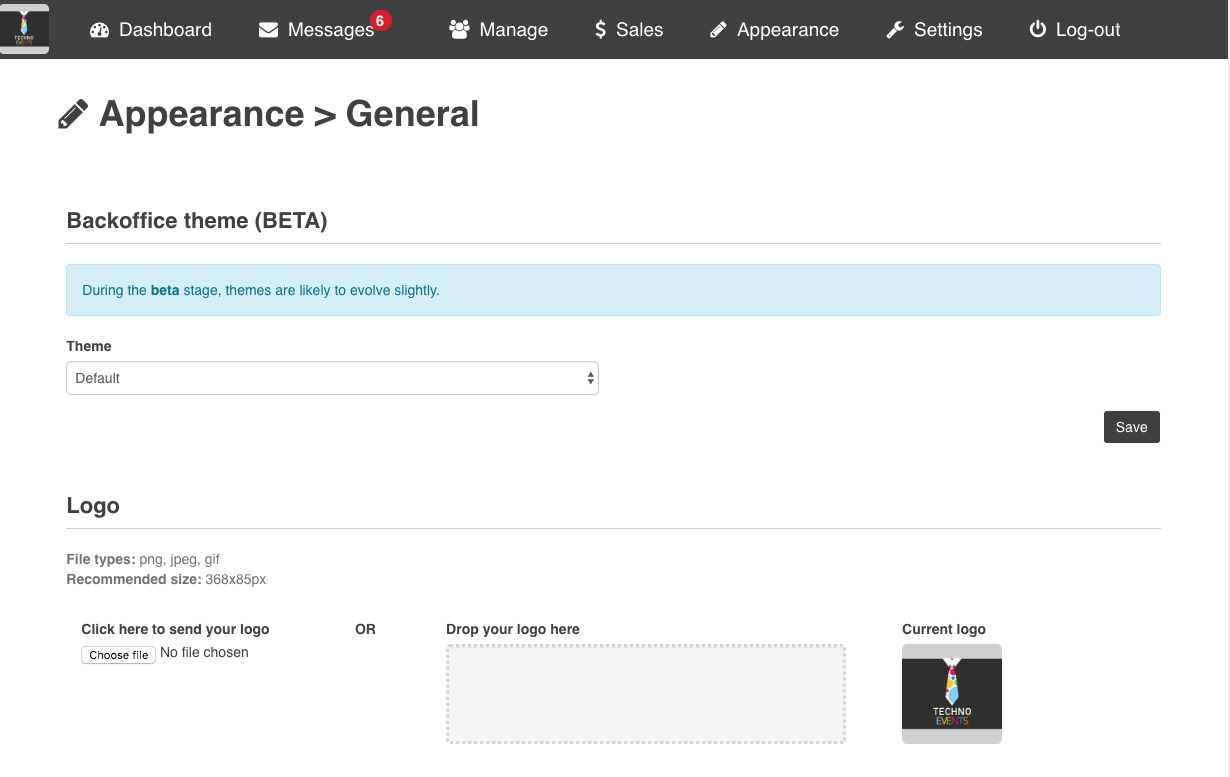Click the Theme select arrows
The image size is (1230, 777).
(590, 378)
